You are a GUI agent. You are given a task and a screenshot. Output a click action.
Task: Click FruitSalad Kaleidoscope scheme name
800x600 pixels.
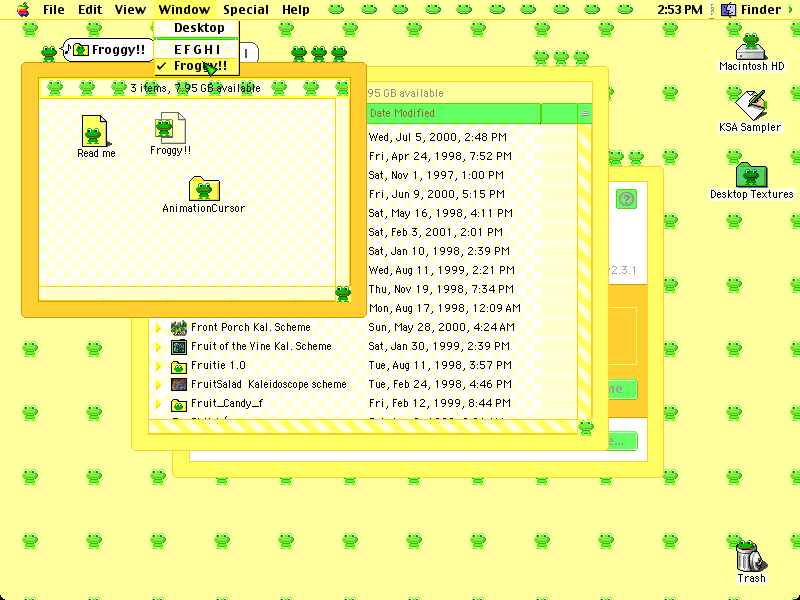pos(268,384)
